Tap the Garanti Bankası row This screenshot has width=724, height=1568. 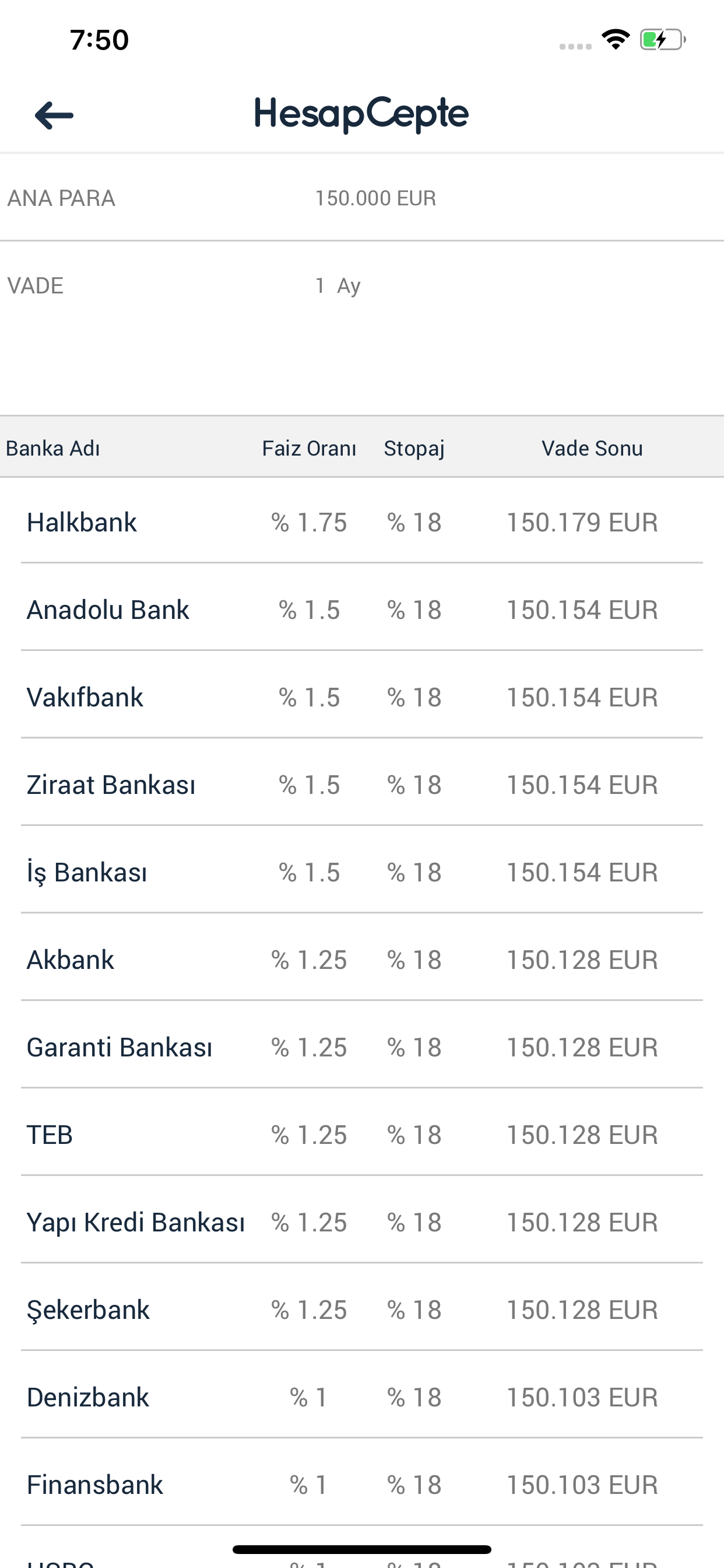click(x=361, y=1048)
